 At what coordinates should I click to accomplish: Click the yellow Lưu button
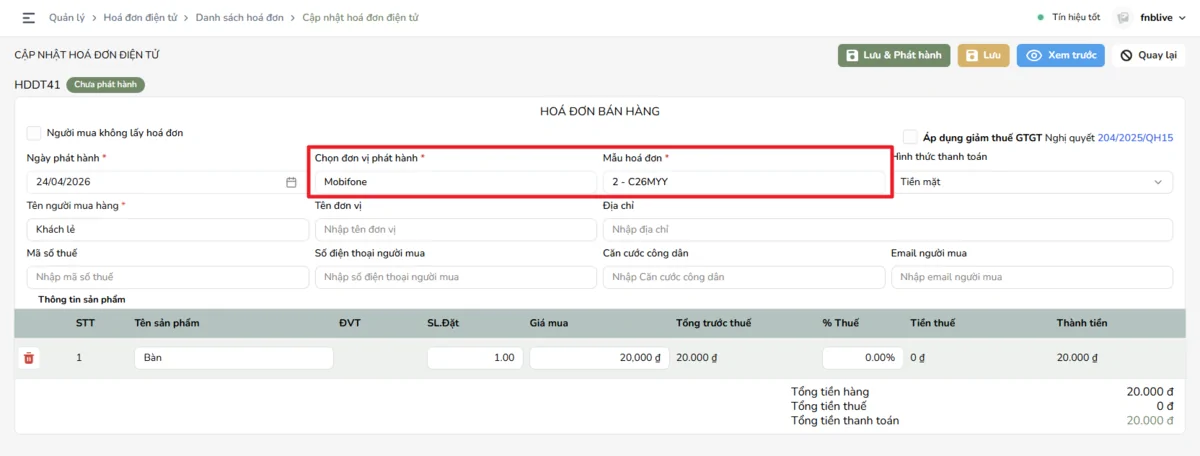[983, 56]
